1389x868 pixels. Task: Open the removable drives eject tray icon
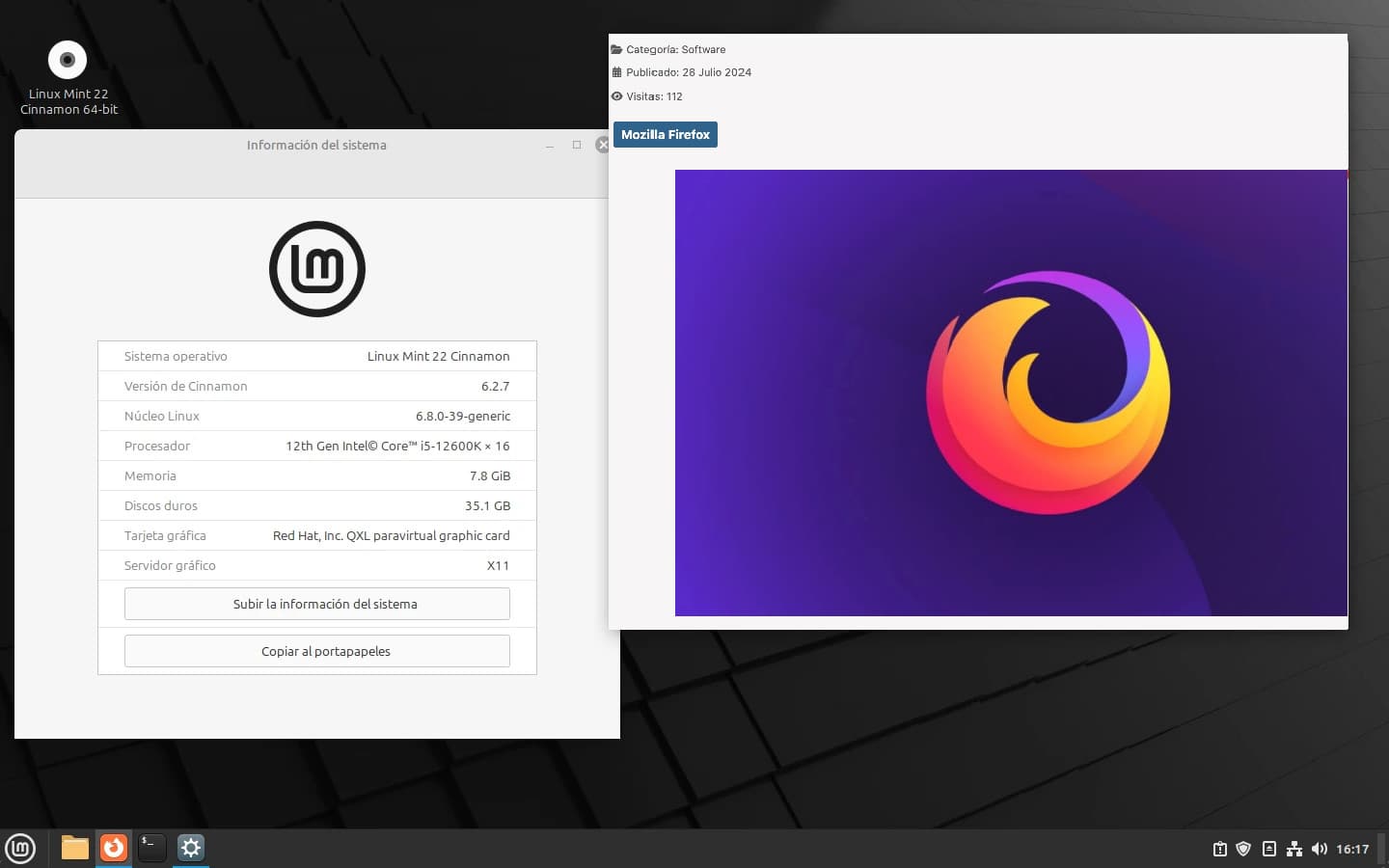click(1269, 849)
